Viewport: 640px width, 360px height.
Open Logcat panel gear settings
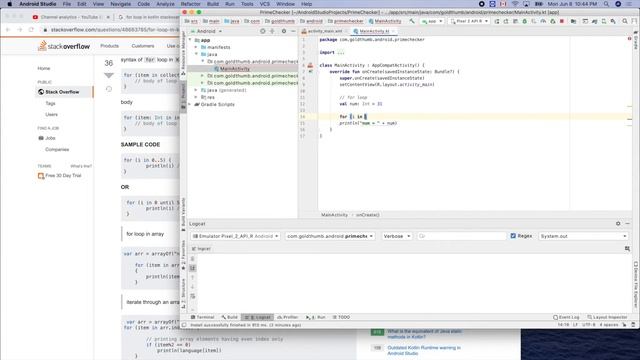pyautogui.click(x=618, y=224)
